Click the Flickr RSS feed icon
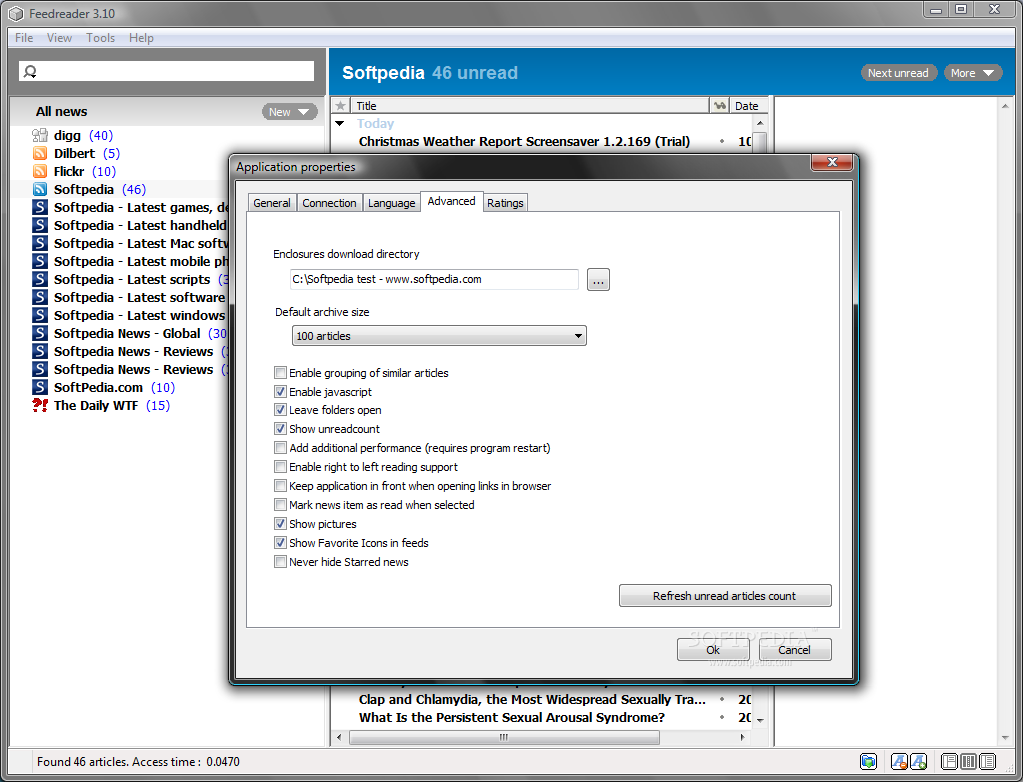This screenshot has width=1023, height=782. (40, 171)
